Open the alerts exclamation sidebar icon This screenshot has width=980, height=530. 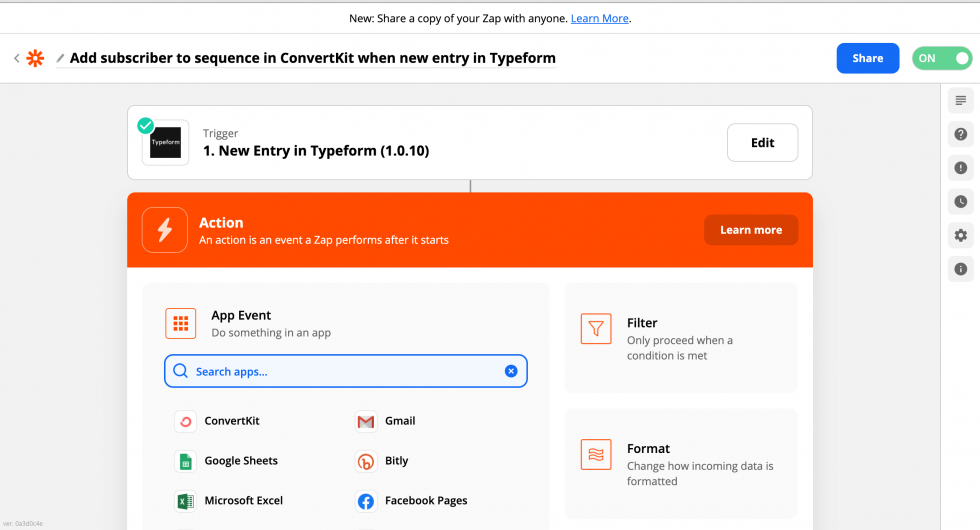tap(961, 168)
